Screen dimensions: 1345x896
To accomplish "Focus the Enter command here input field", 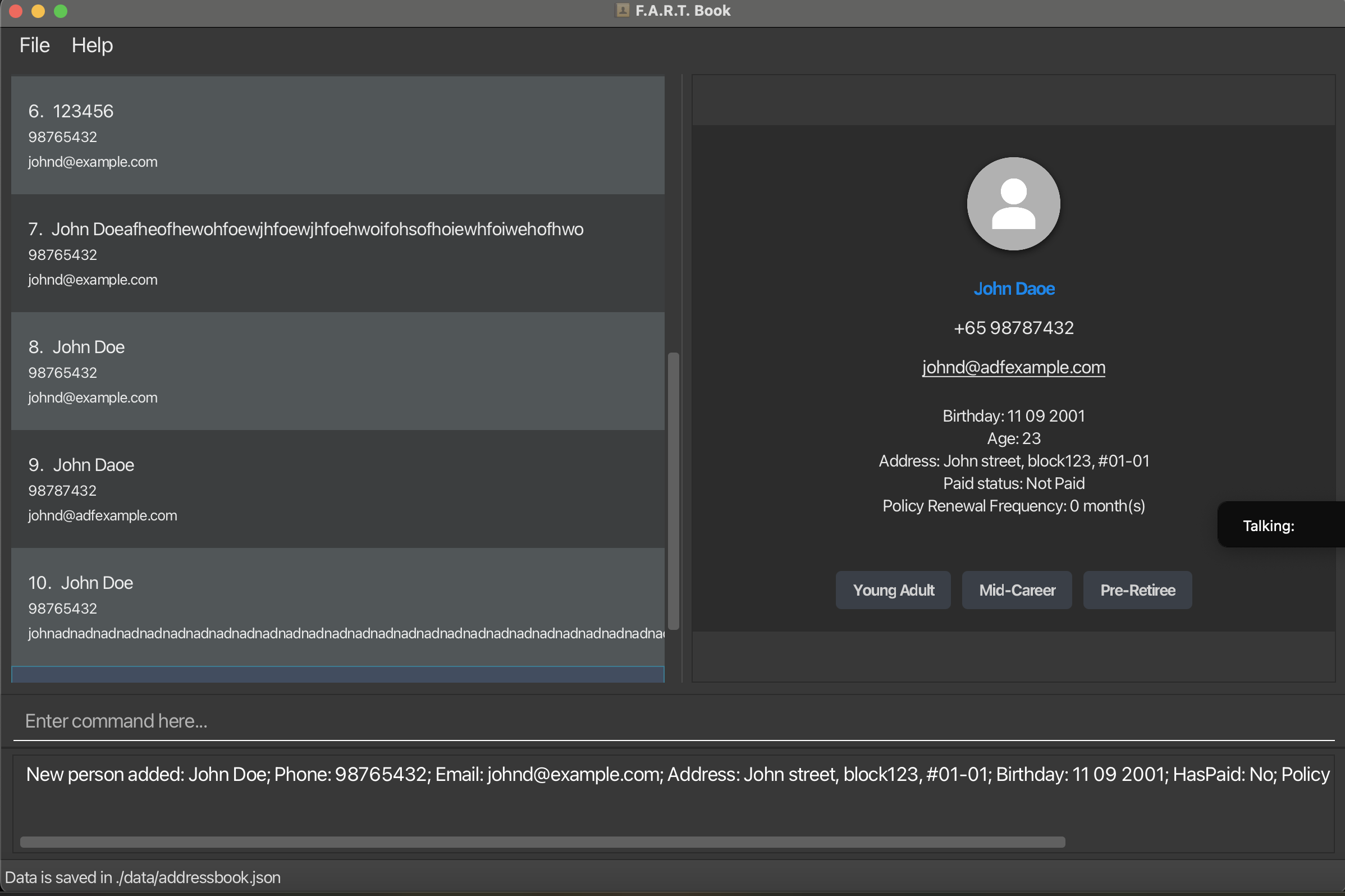I will pyautogui.click(x=674, y=721).
